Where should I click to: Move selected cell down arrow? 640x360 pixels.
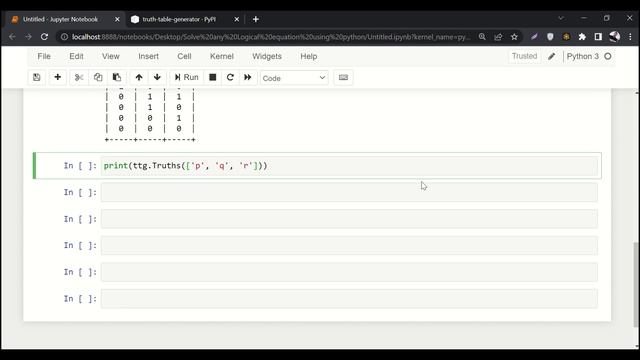(x=157, y=78)
